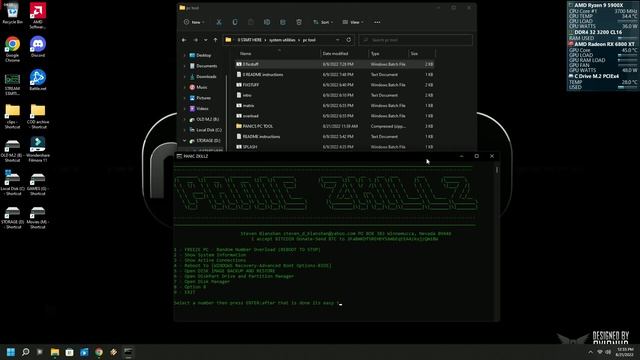This screenshot has width=640, height=360.
Task: Open GAMES (G:) drive shortcut
Action: [38, 184]
